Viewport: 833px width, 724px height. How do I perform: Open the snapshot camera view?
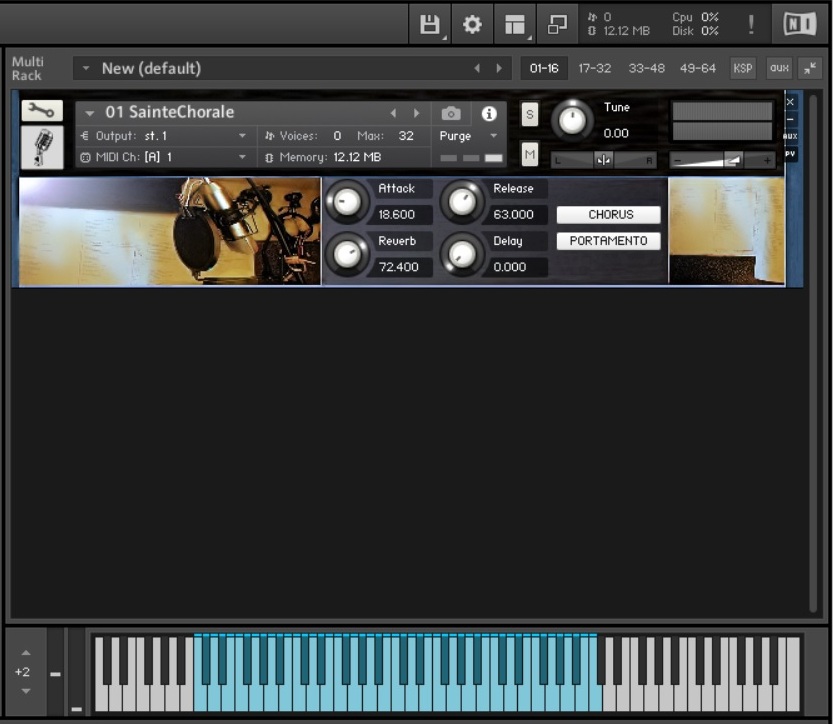(451, 113)
